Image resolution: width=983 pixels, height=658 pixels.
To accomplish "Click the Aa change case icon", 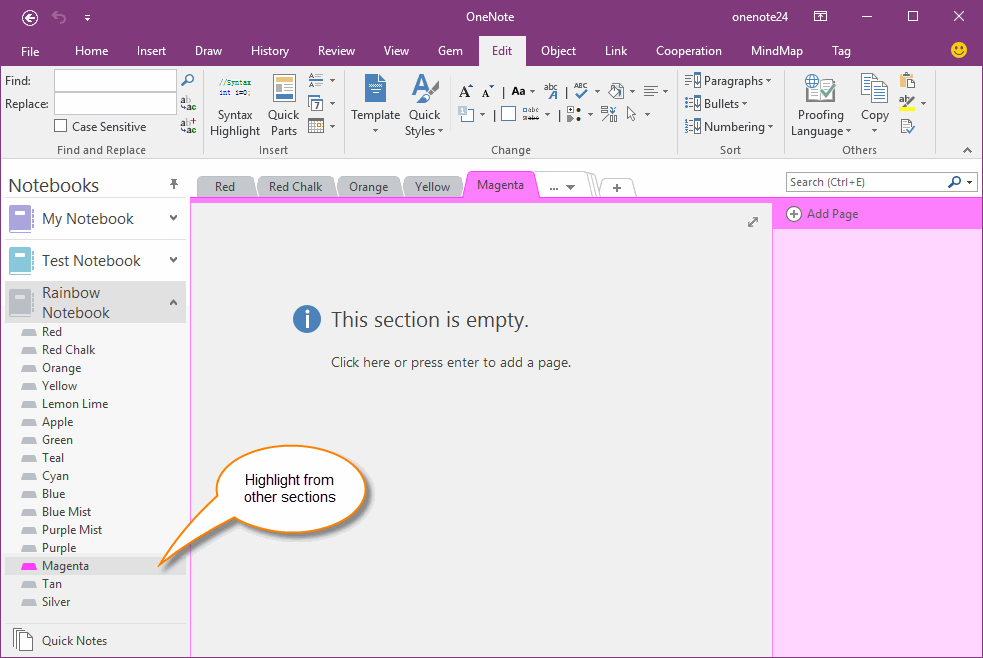I will [x=518, y=91].
